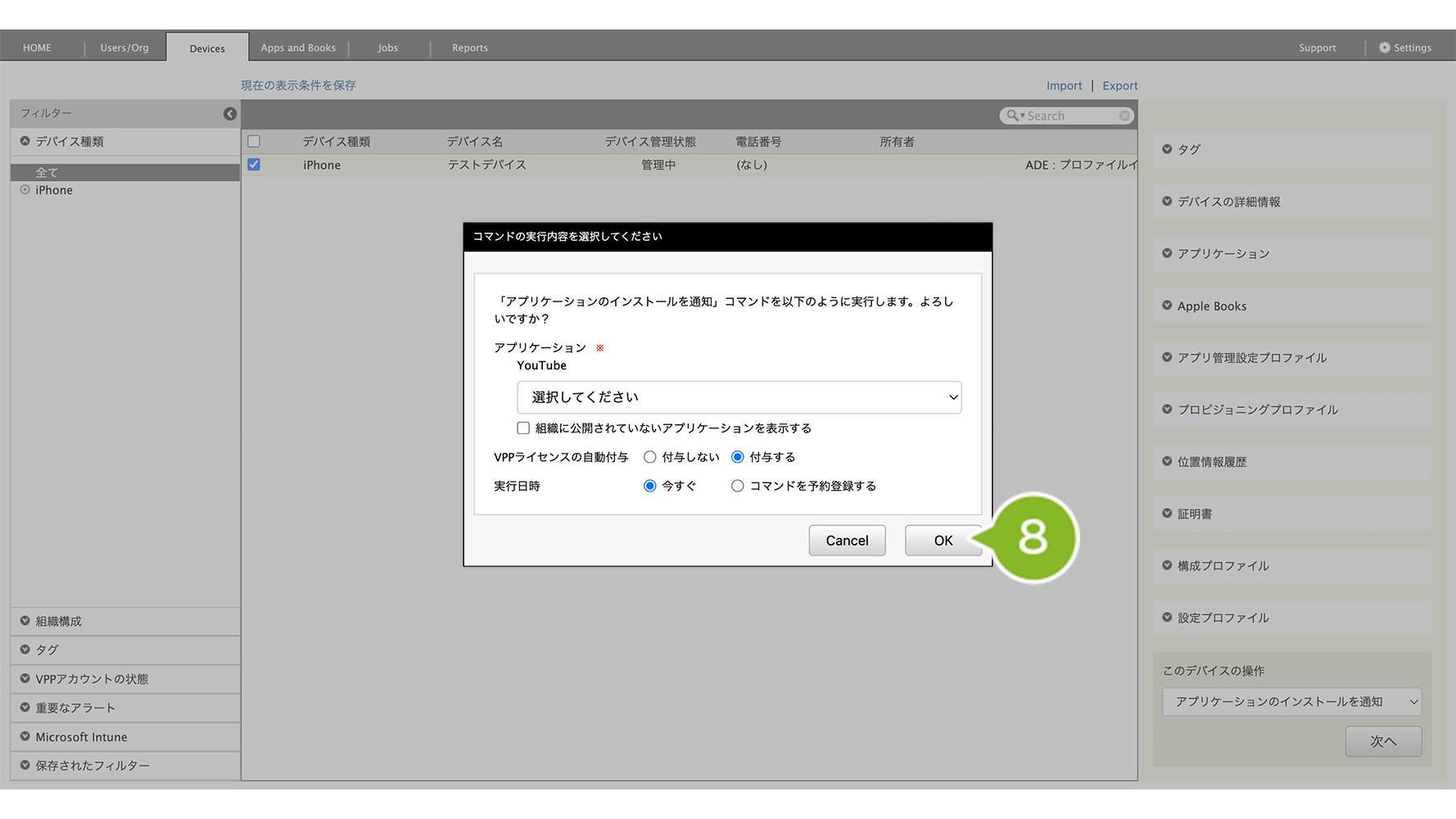The image size is (1456, 819).
Task: Expand the 証明書 section icon
Action: (x=1167, y=514)
